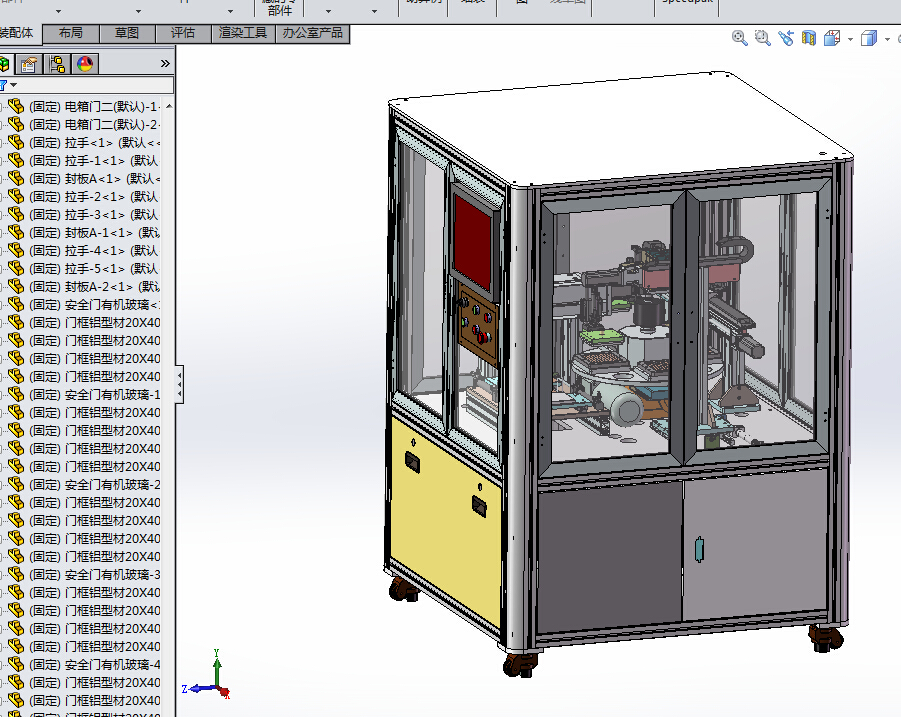Image resolution: width=901 pixels, height=717 pixels.
Task: Switch to the 草图 tab
Action: (127, 33)
